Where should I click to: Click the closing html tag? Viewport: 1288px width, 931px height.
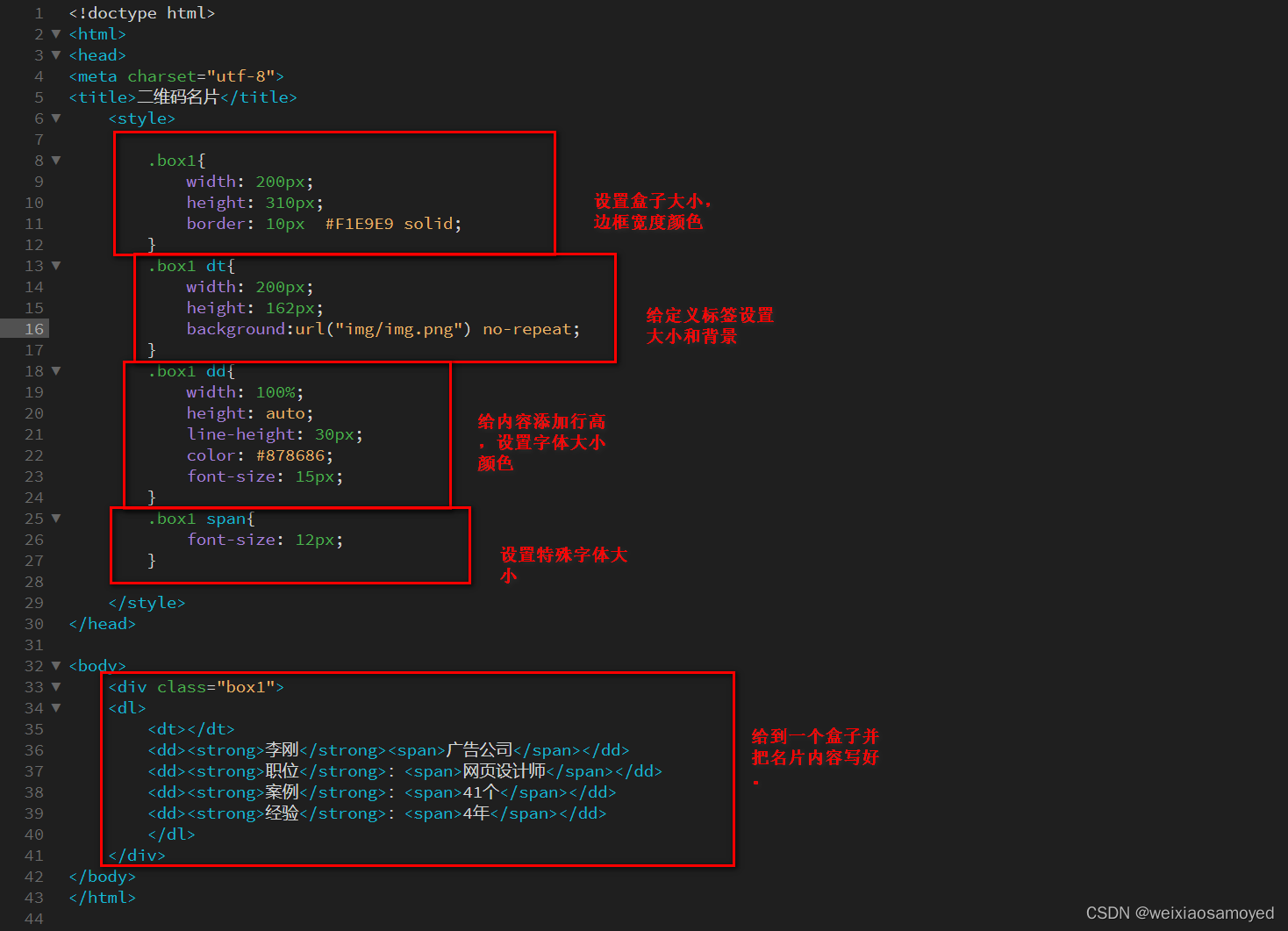point(103,898)
